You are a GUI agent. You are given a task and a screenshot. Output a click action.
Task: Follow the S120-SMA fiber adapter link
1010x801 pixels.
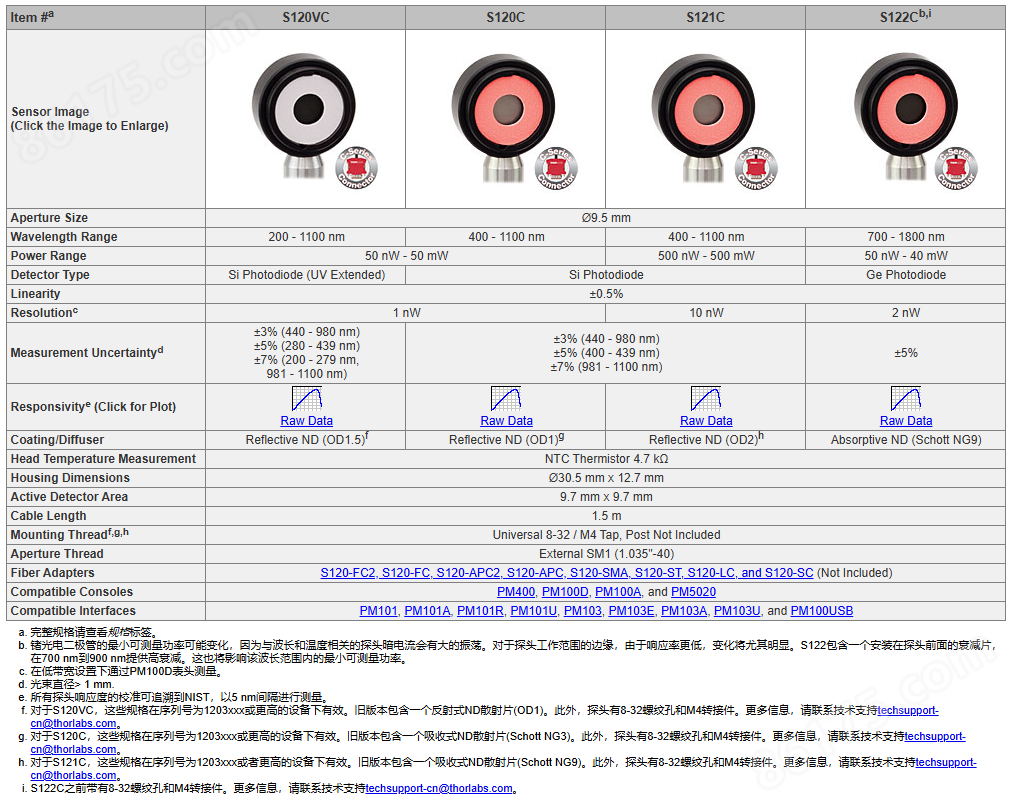(x=599, y=573)
